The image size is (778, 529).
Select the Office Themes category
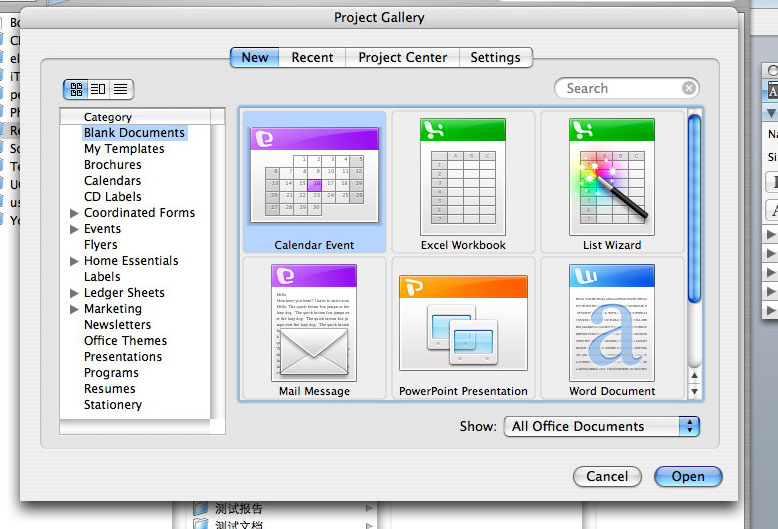click(x=126, y=340)
